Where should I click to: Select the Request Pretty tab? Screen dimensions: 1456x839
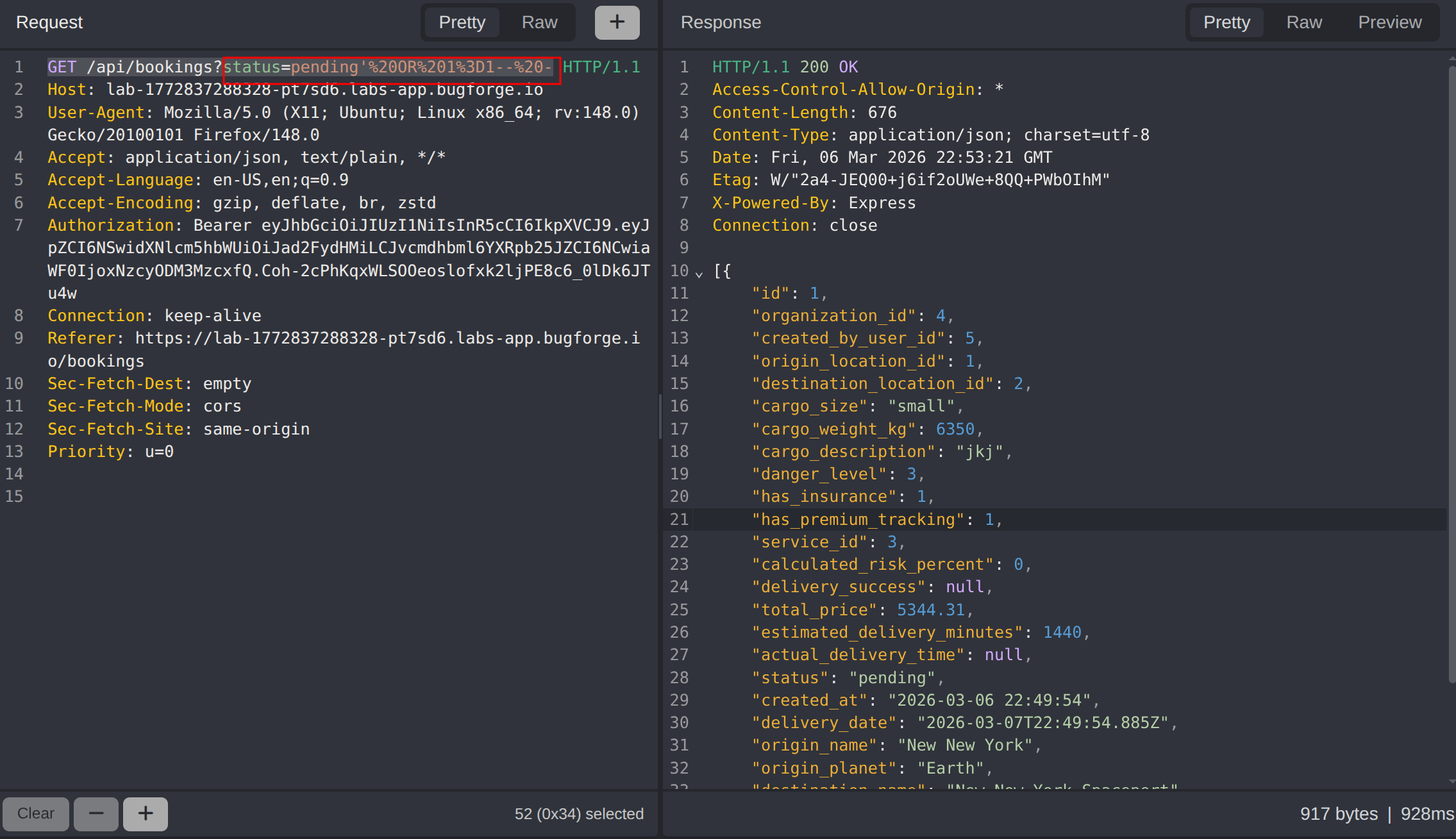(x=462, y=22)
